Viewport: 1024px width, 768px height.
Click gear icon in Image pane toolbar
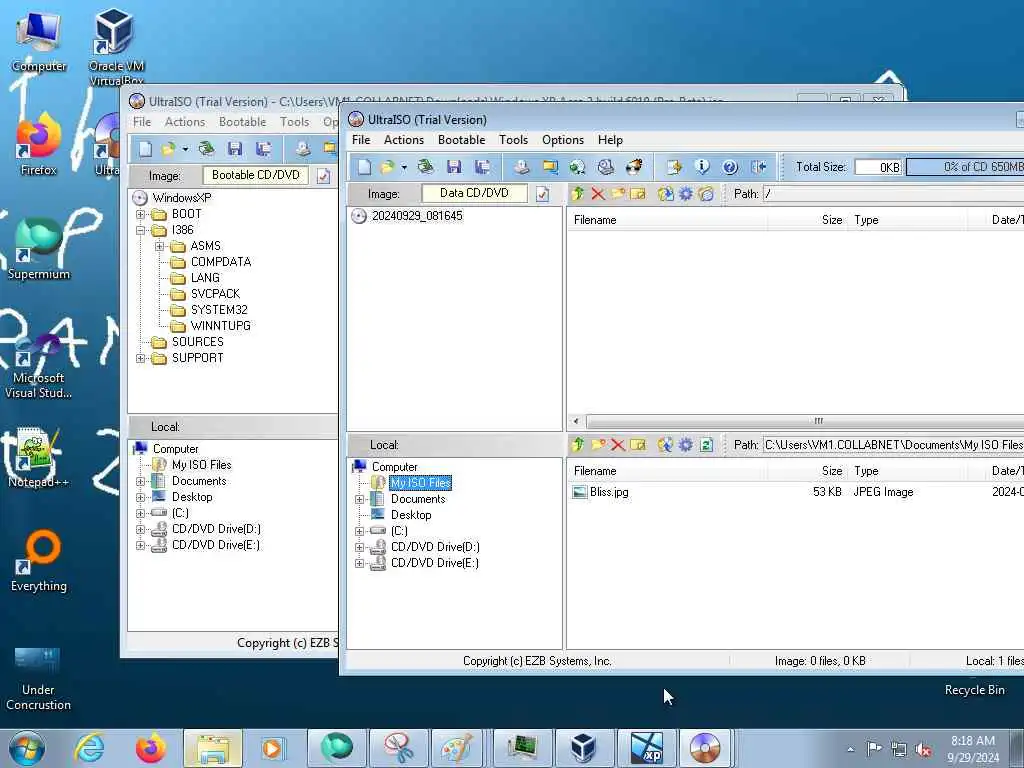click(686, 194)
